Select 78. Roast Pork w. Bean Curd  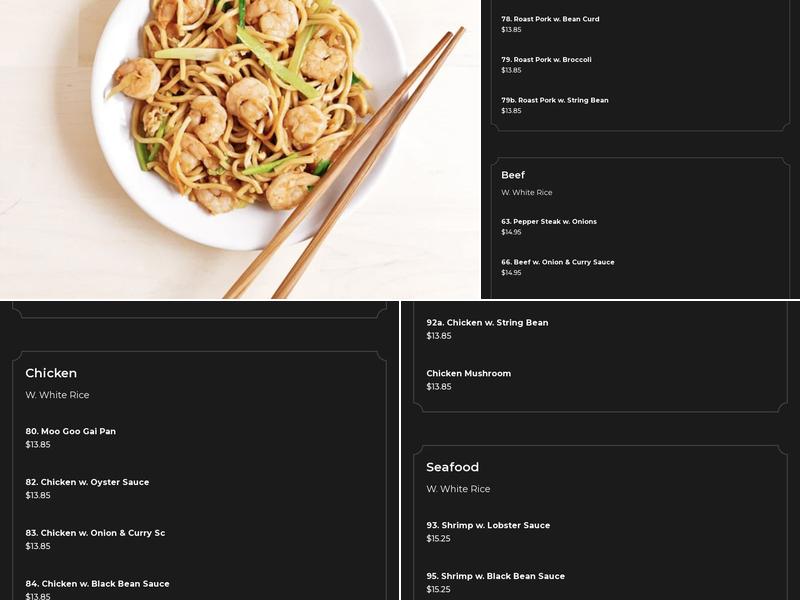click(550, 19)
